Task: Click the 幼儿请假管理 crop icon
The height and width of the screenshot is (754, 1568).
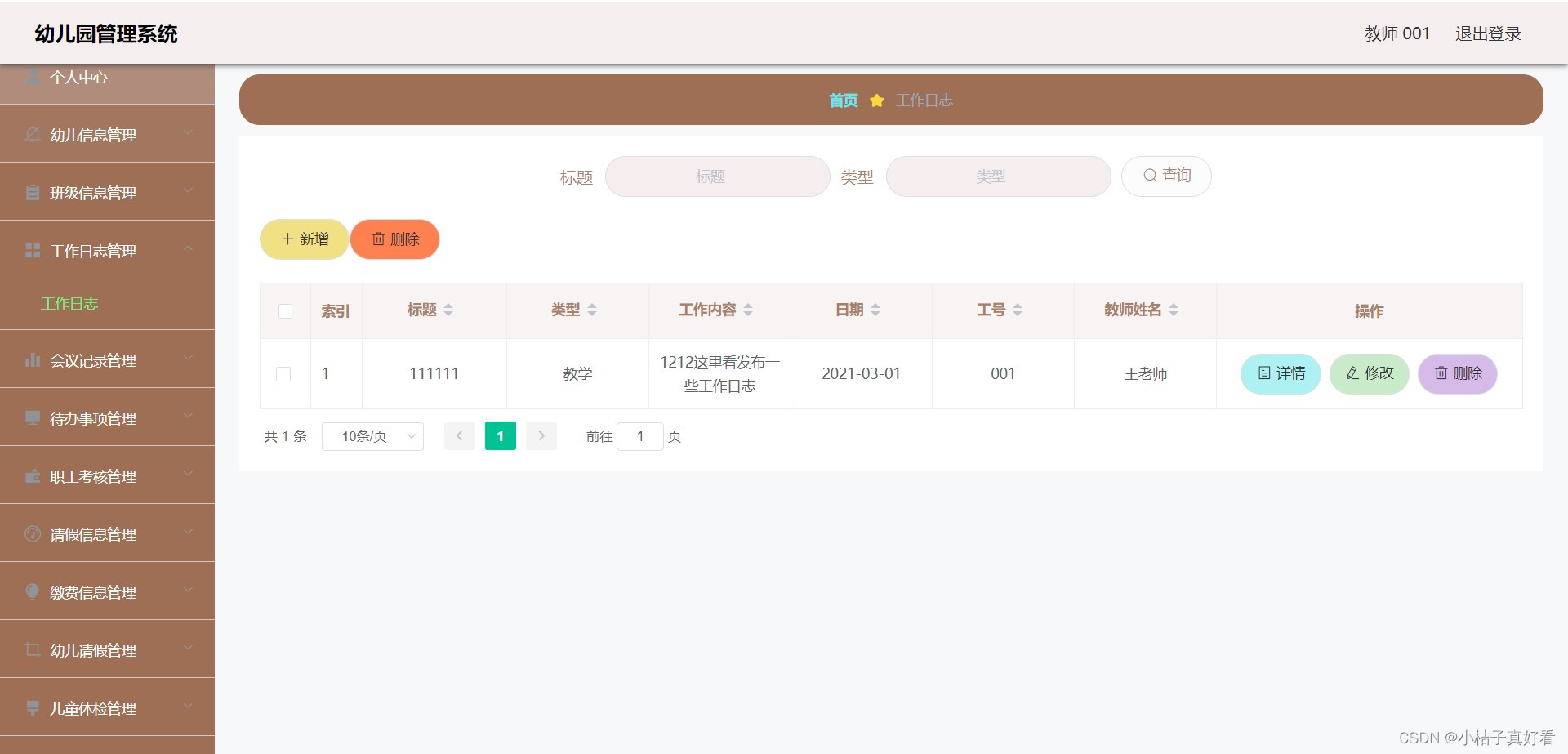Action: click(33, 649)
